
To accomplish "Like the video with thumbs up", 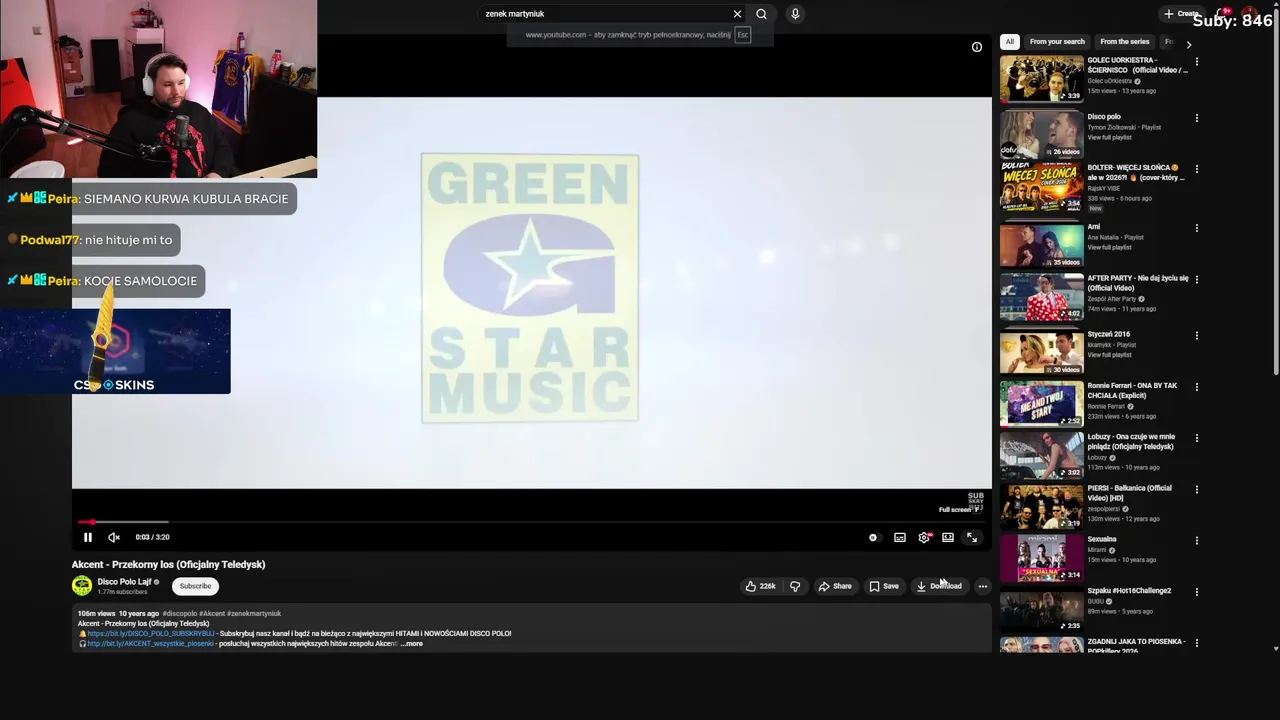I will 760,586.
